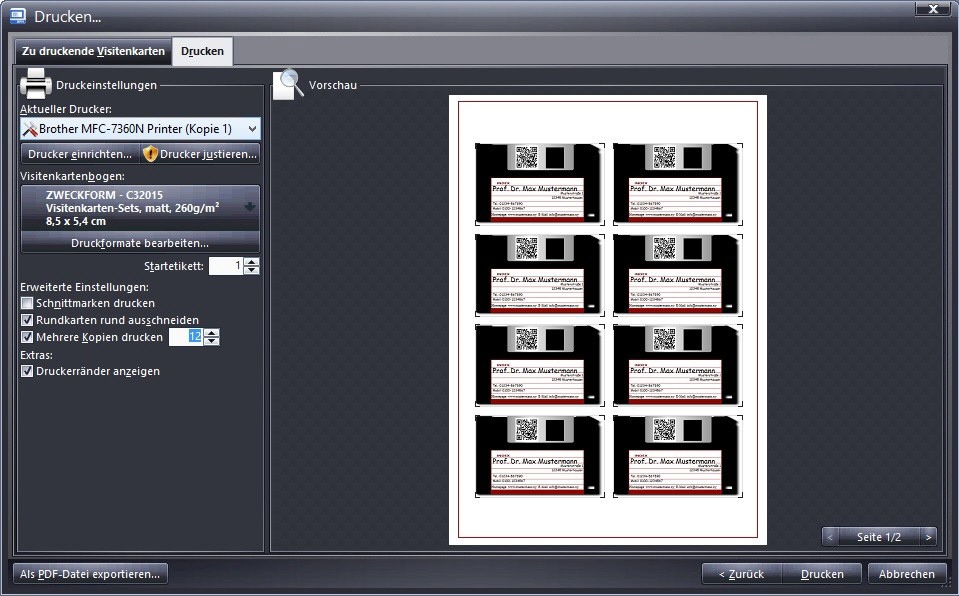This screenshot has width=959, height=596.
Task: Click the first-row right card in preview
Action: pos(678,184)
